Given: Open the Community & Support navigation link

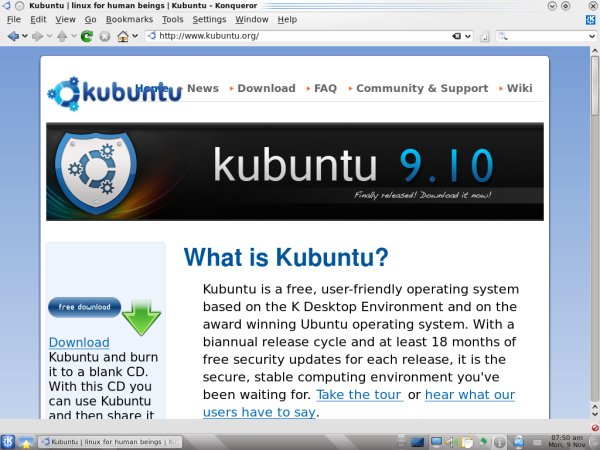Looking at the screenshot, I should coord(422,88).
